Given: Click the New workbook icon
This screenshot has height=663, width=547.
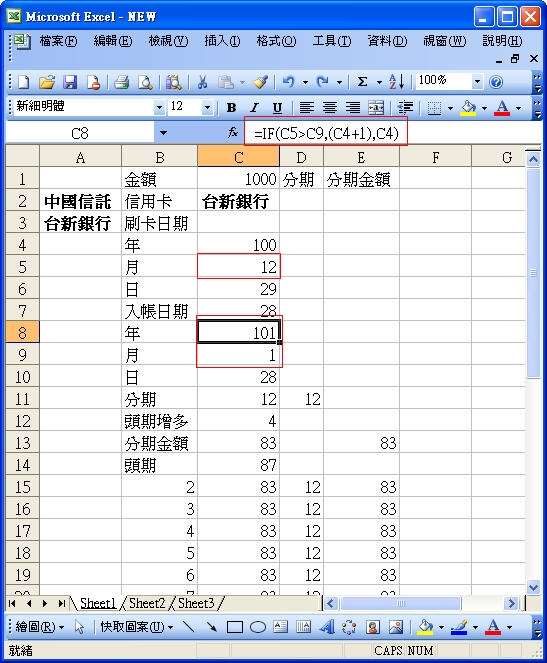Looking at the screenshot, I should coord(23,82).
